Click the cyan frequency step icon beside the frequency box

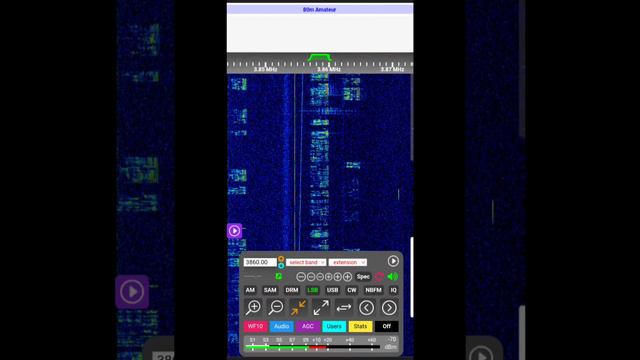pyautogui.click(x=281, y=265)
